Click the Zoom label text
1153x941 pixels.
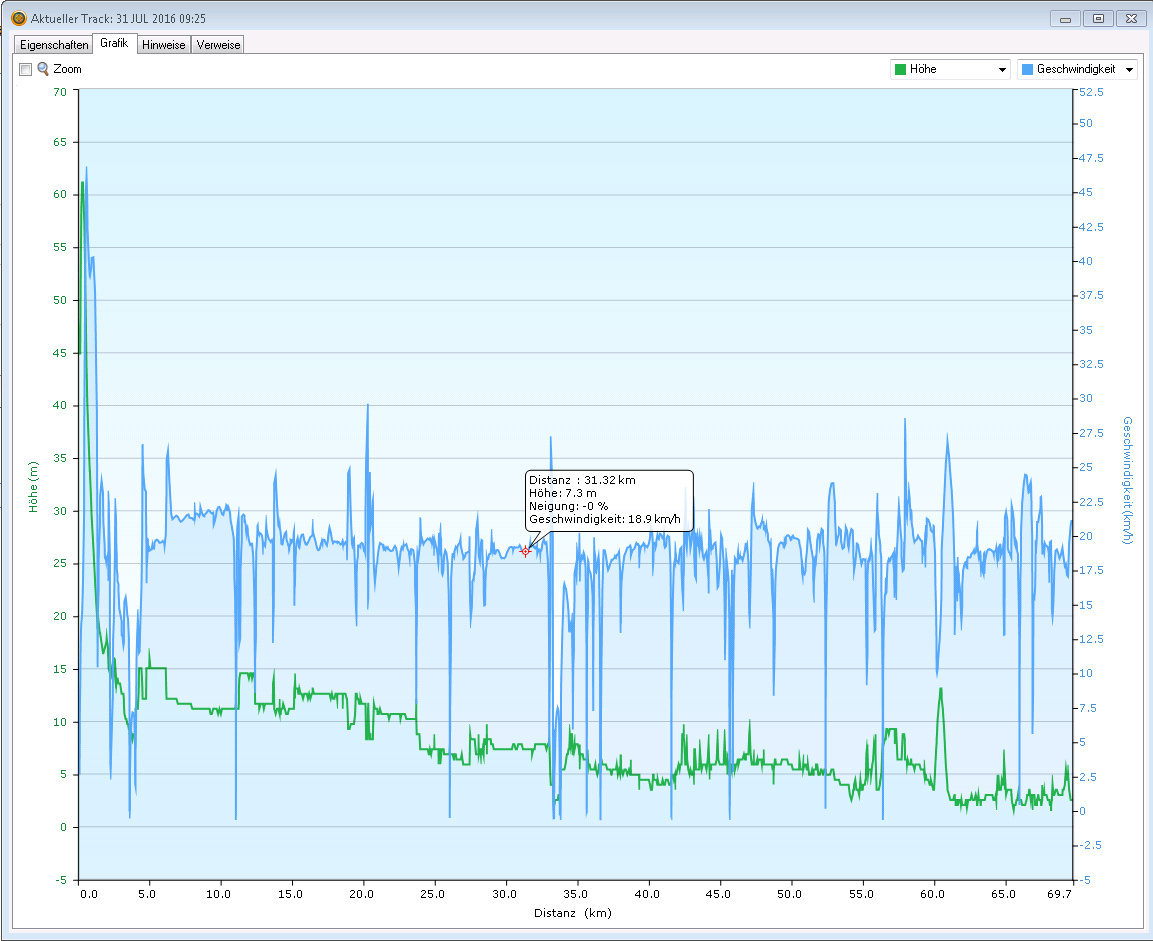[68, 69]
